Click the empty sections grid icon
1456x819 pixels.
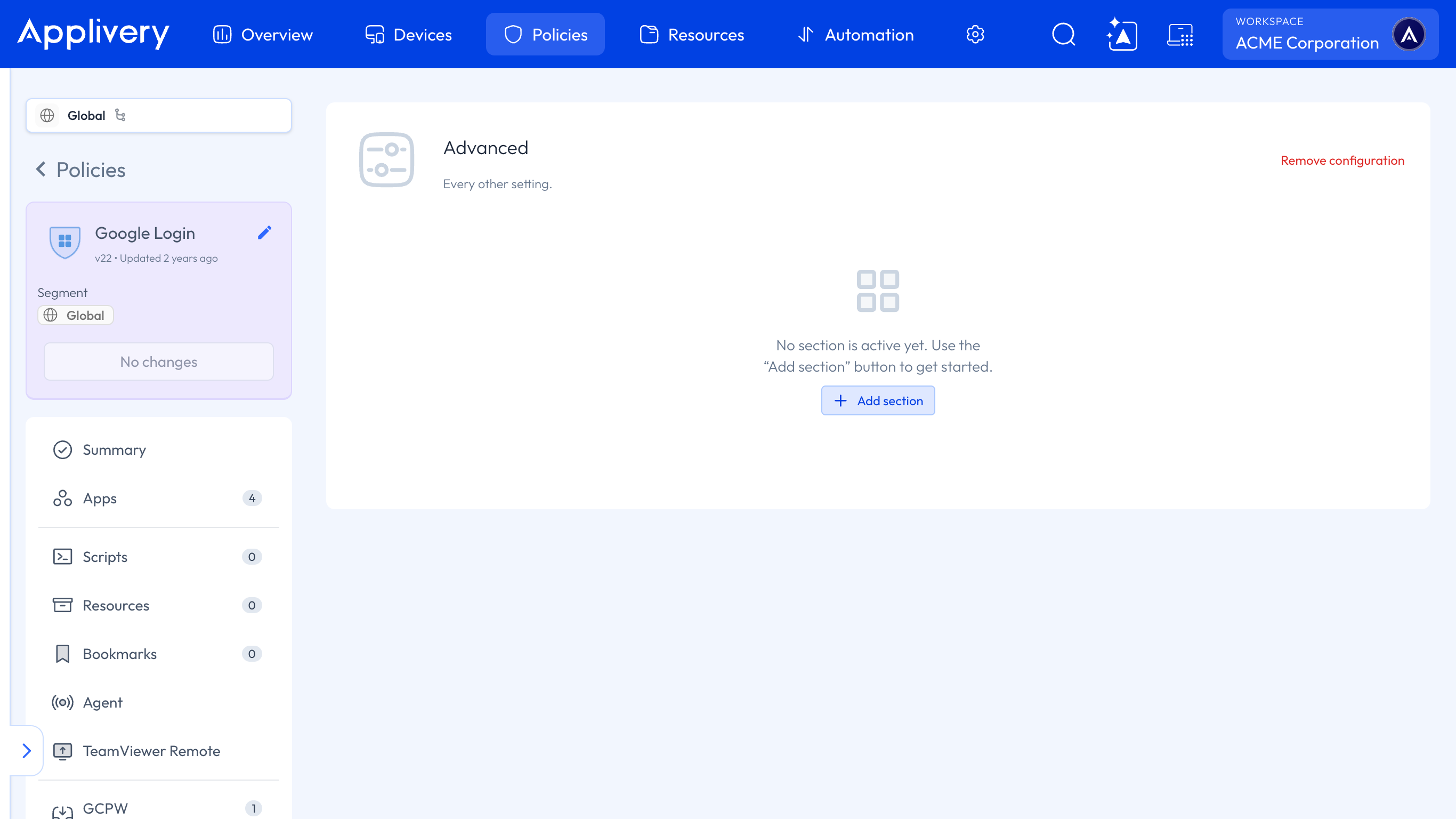pos(878,291)
